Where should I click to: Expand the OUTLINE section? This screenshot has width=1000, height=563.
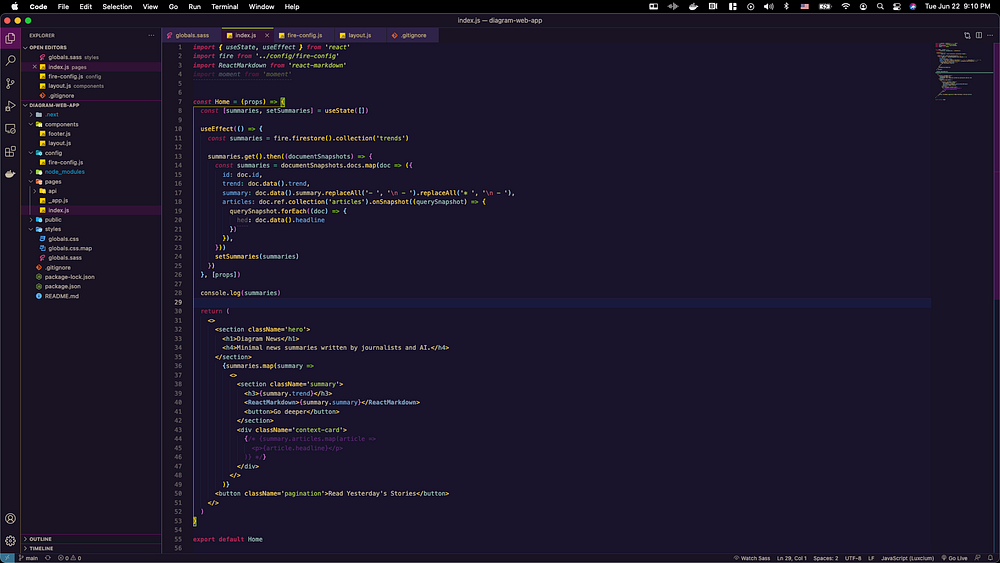point(40,539)
